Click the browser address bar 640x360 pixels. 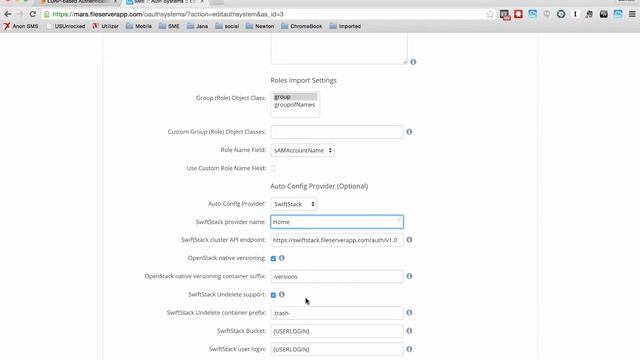click(x=265, y=14)
